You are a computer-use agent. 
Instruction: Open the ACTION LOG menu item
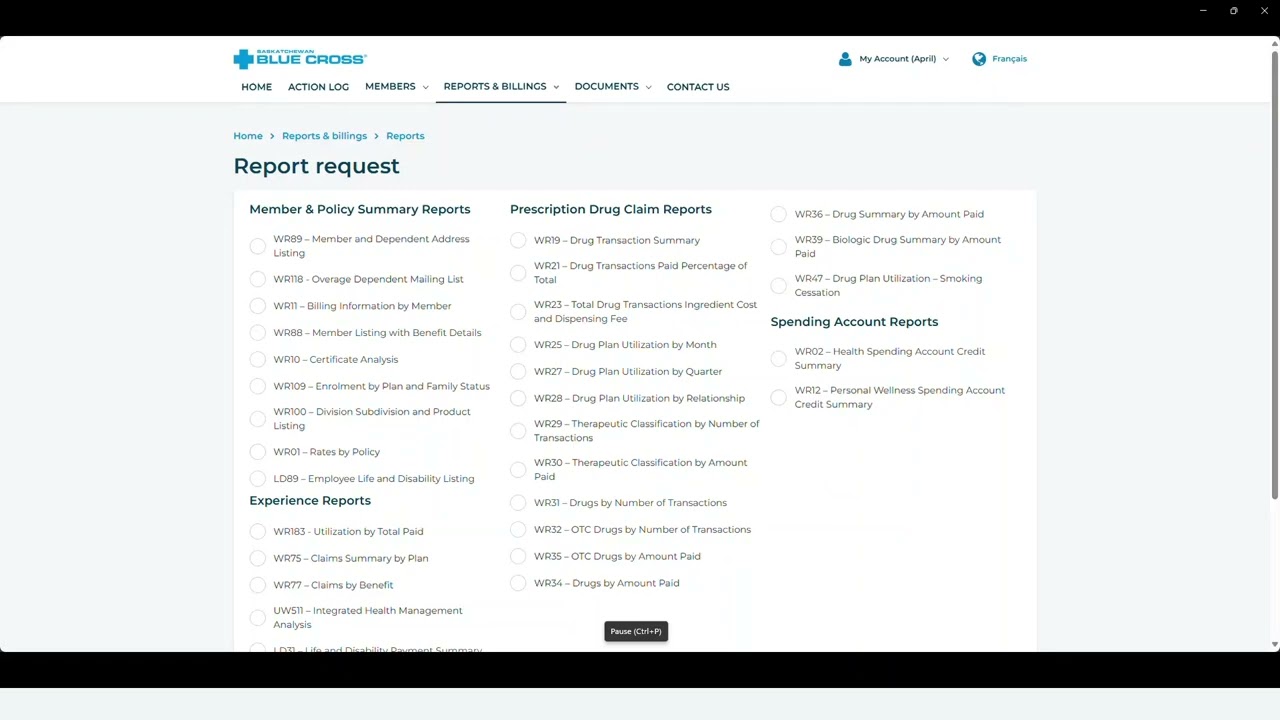[x=318, y=87]
